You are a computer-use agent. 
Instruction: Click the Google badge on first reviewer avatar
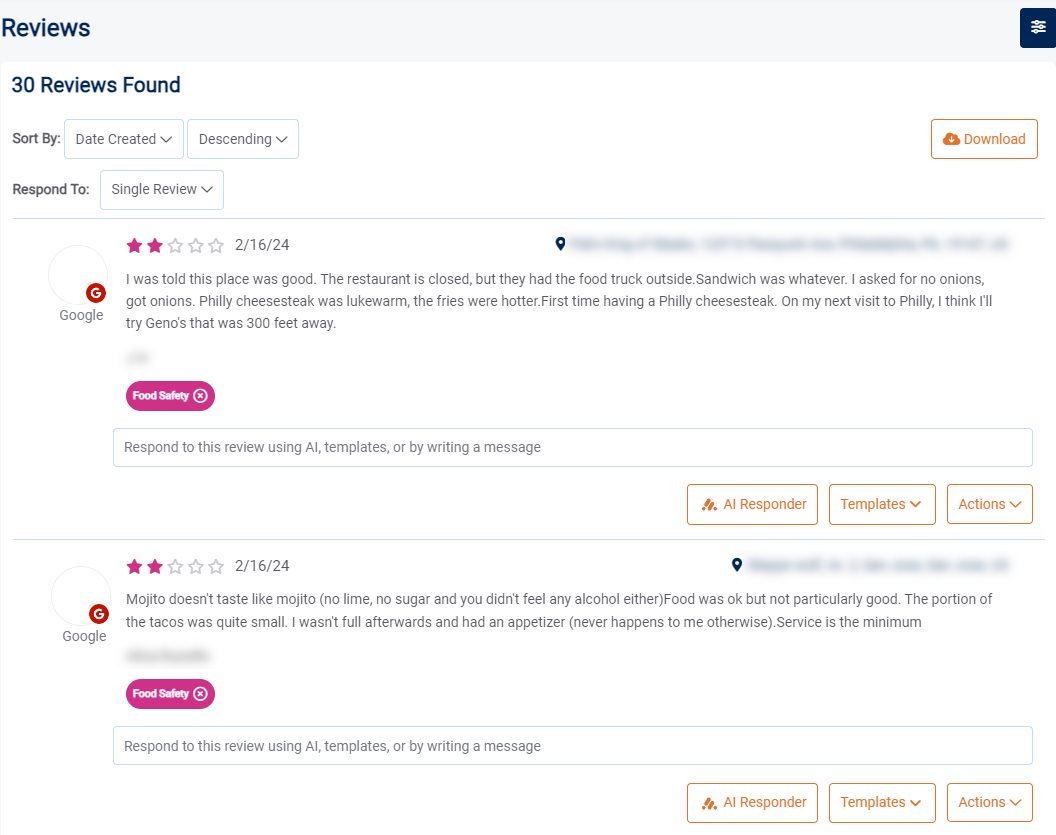[x=96, y=293]
